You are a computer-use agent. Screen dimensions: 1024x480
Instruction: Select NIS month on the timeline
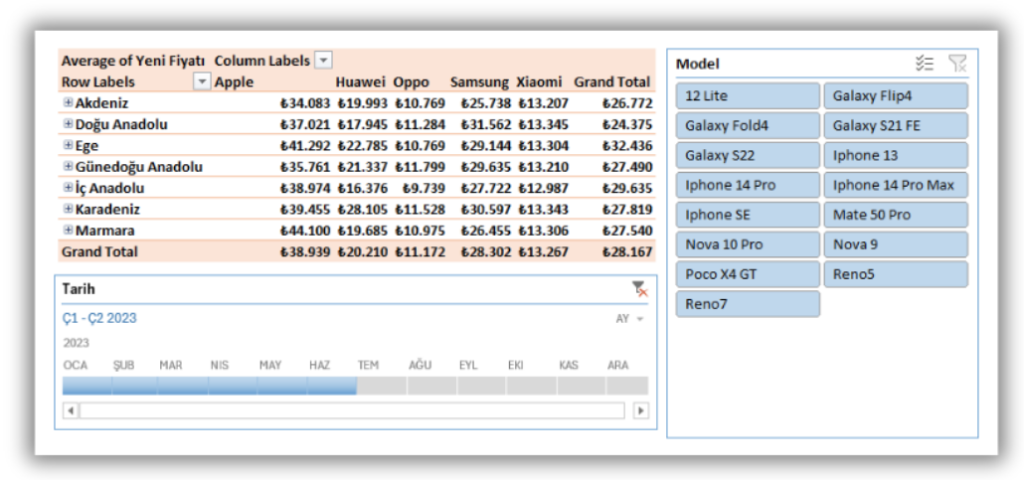point(232,385)
